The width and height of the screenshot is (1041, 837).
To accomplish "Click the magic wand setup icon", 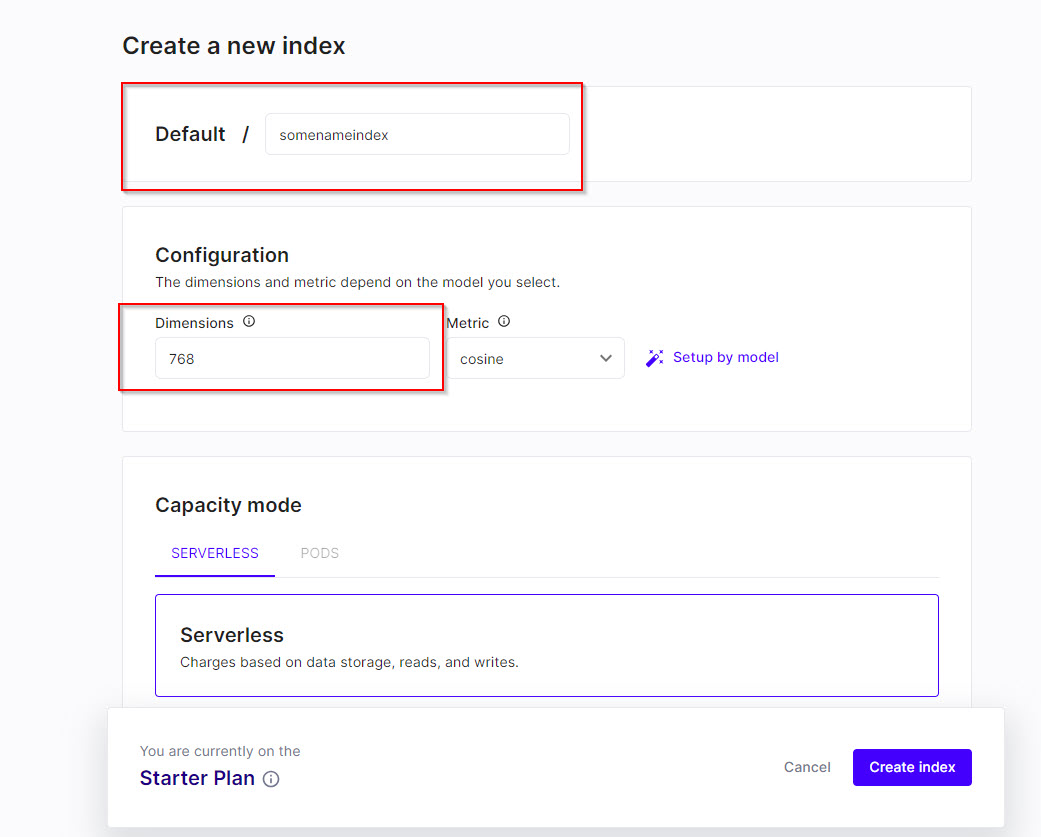I will tap(655, 358).
